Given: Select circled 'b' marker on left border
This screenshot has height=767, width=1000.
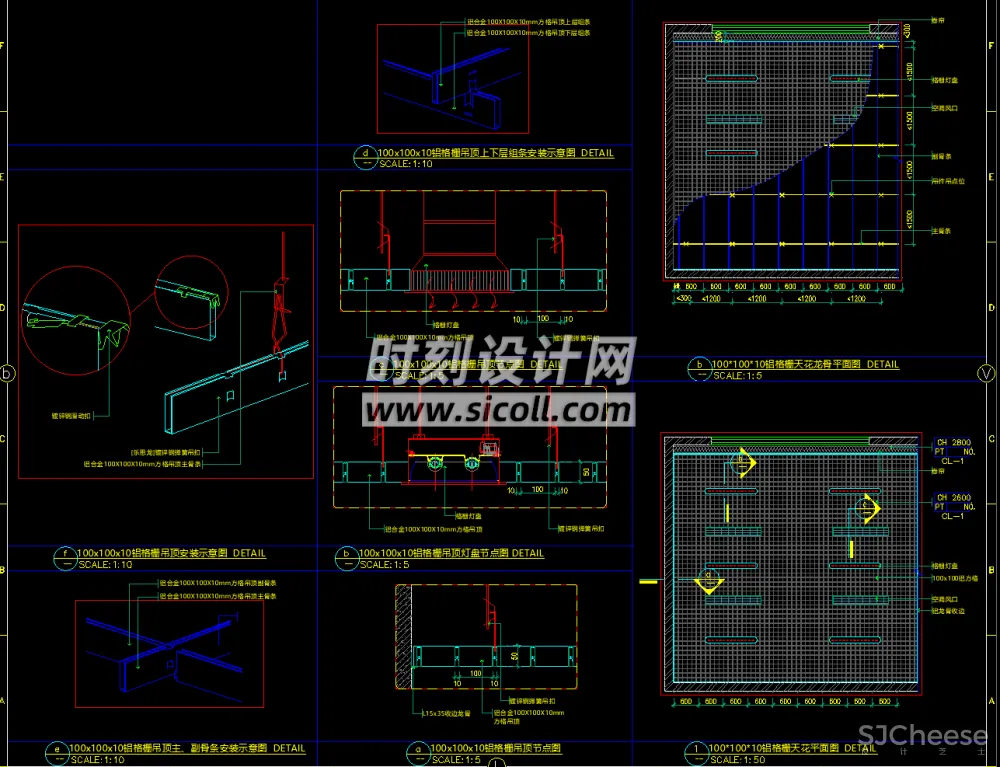Looking at the screenshot, I should [9, 375].
